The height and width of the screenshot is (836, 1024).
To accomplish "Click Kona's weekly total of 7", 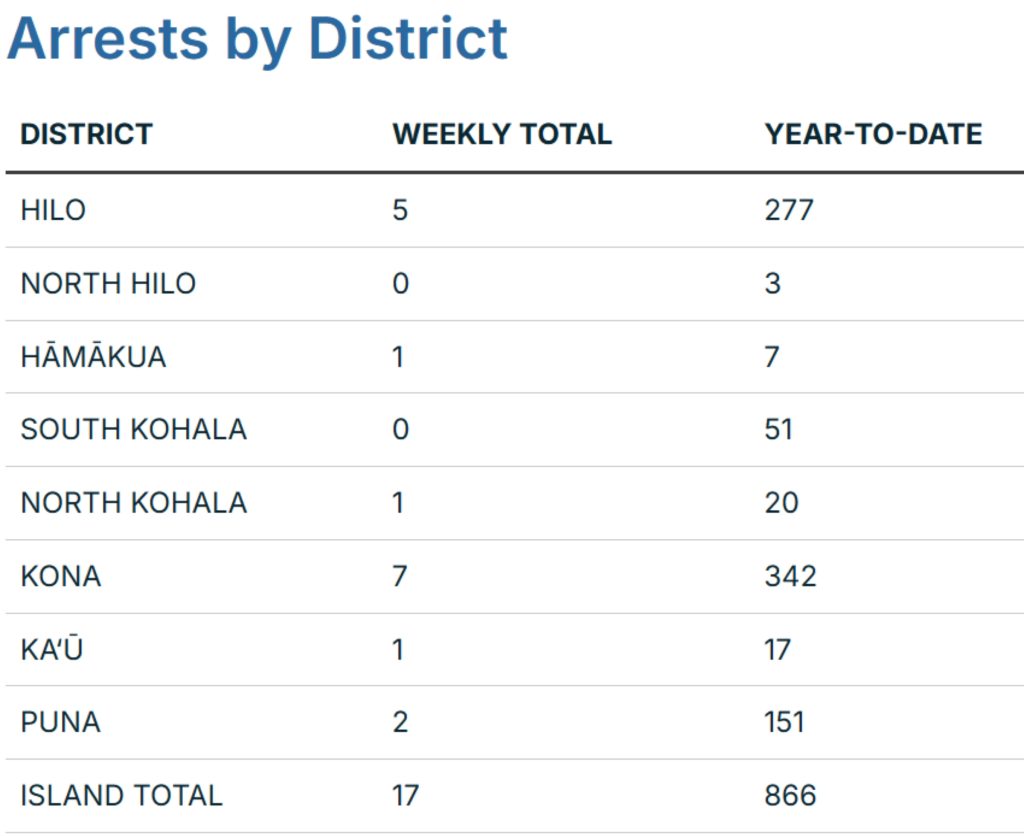I will [x=400, y=576].
